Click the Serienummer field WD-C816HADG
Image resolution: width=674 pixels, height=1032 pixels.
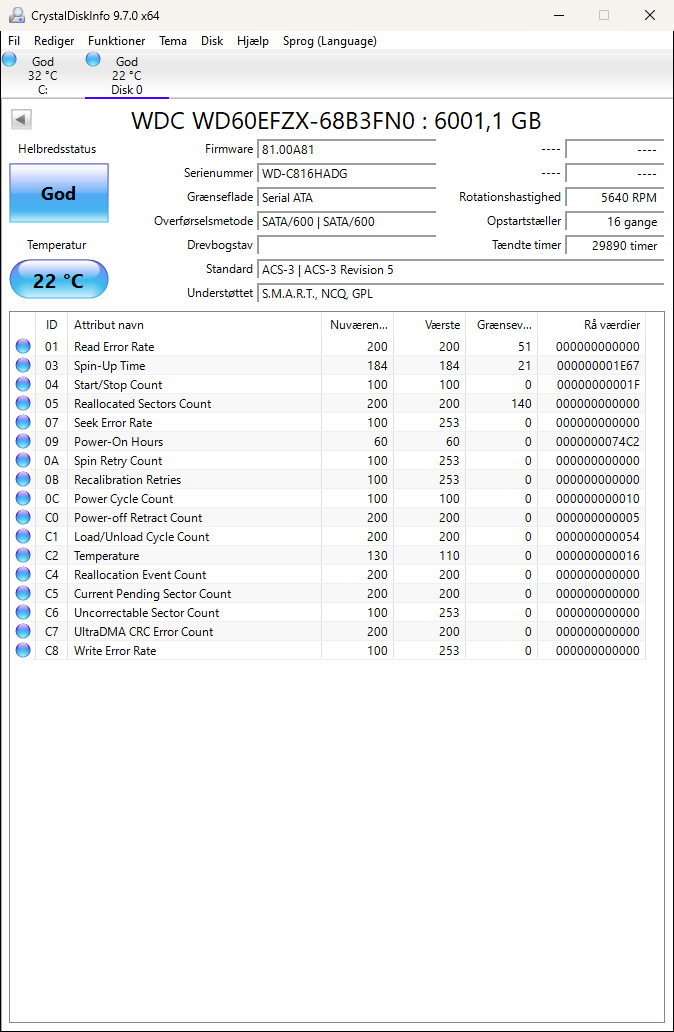point(346,174)
